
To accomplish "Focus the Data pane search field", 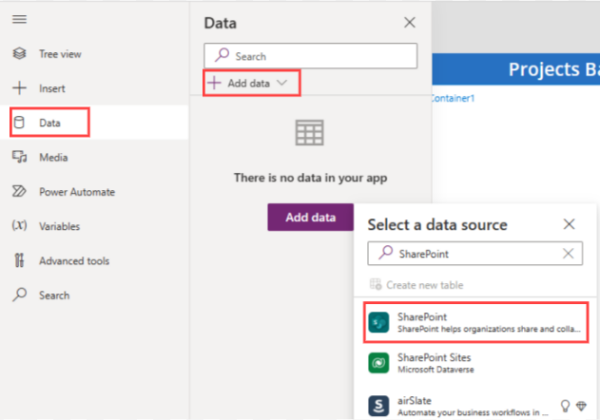I will pos(310,56).
